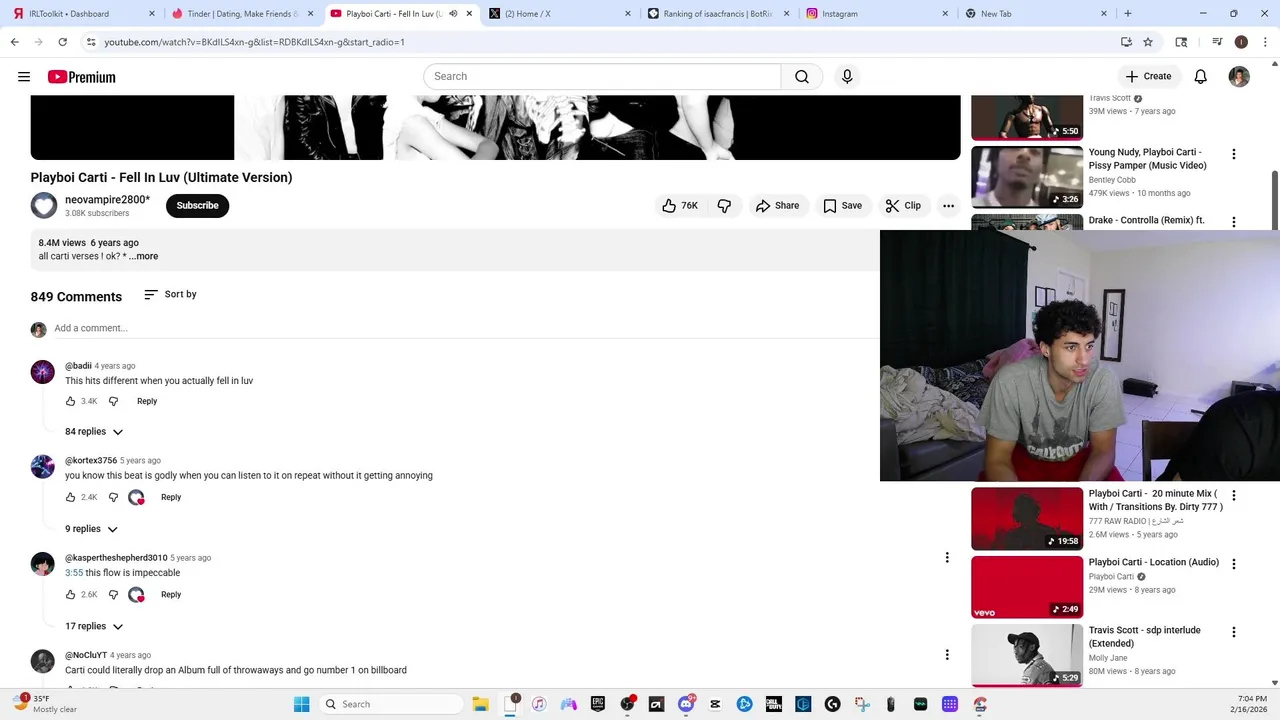Like the comment by @kaspertheshepherd3010
The height and width of the screenshot is (720, 1280).
tap(70, 595)
